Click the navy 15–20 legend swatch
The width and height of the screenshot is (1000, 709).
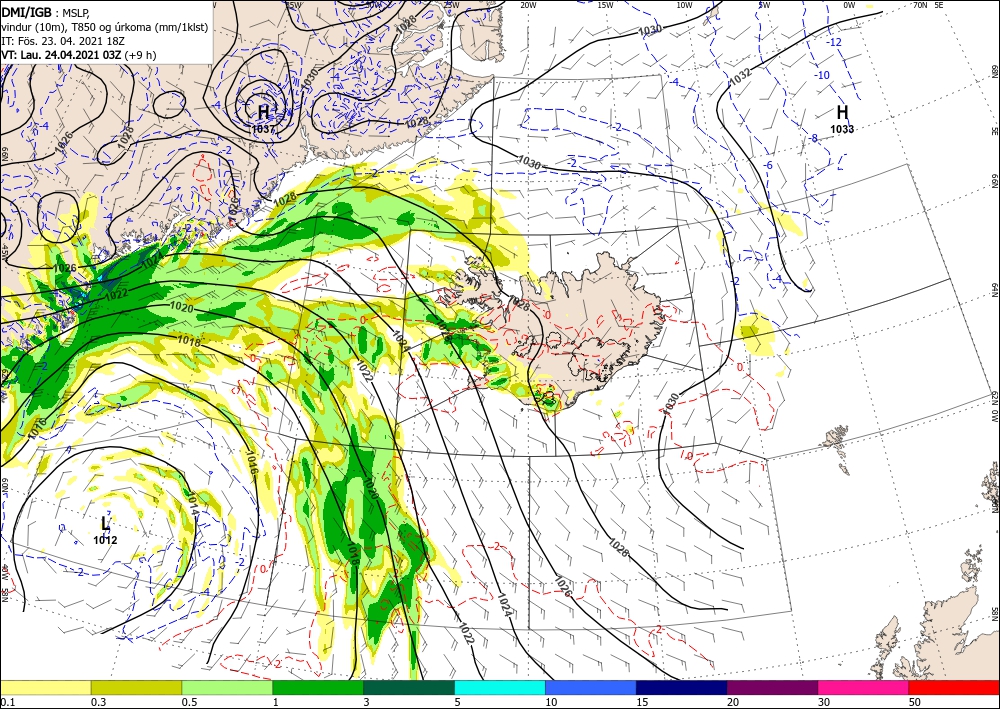682,687
